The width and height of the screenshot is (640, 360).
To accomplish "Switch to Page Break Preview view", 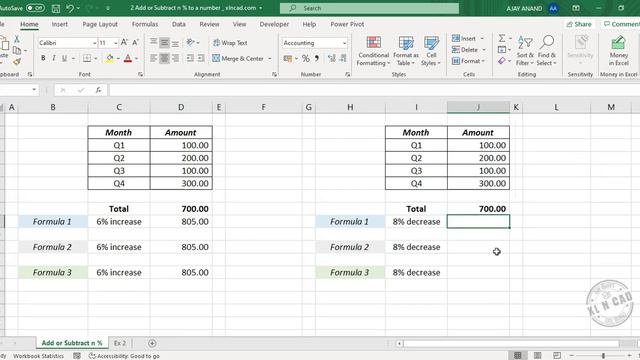I will coord(557,356).
